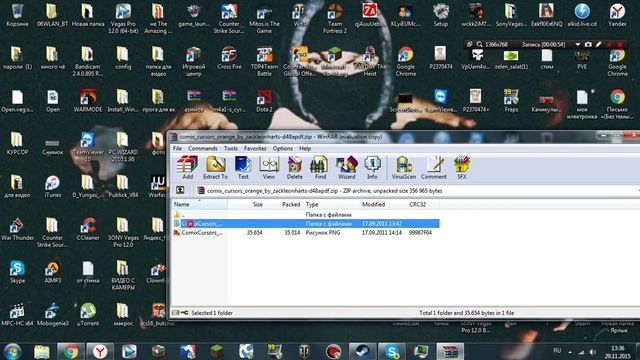The image size is (640, 360).
Task: Open Cross Fire desktop shortcut
Action: 229,58
